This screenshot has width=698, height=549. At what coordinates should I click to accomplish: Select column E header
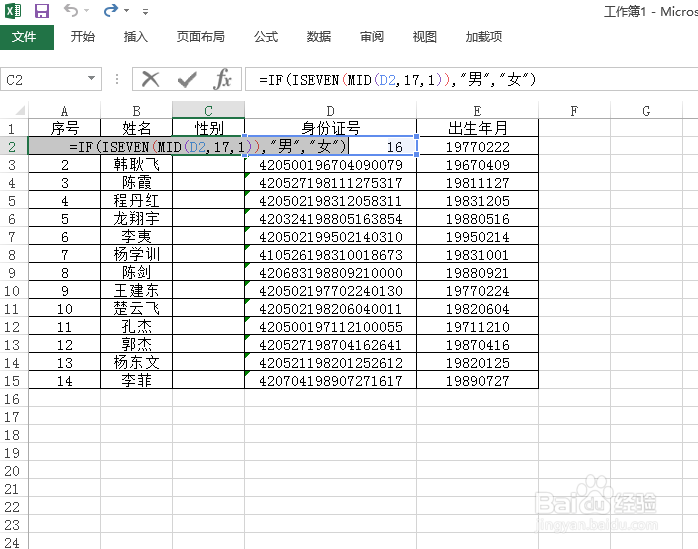(477, 110)
